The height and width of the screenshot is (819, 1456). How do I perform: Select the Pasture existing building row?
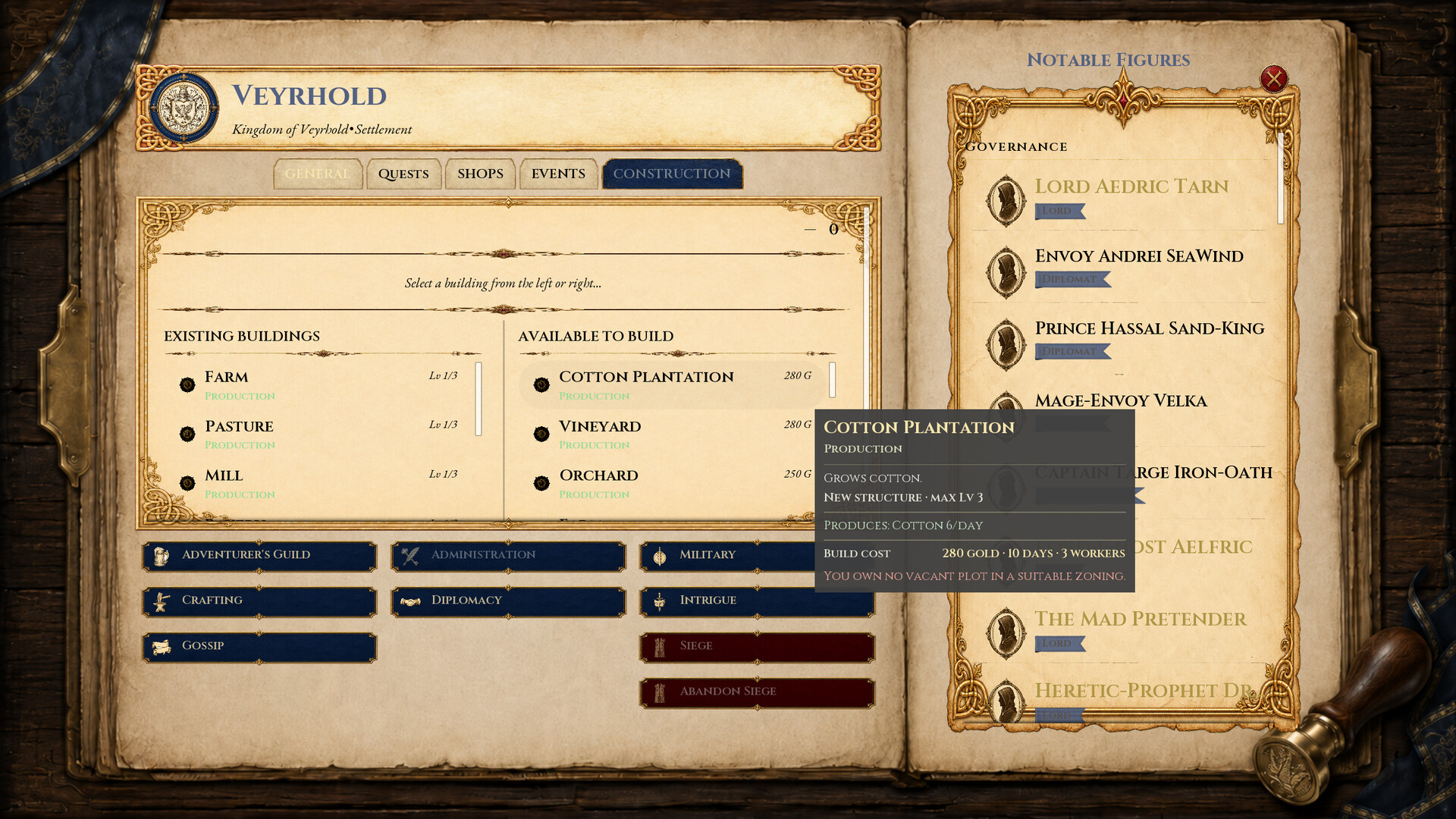(x=318, y=435)
